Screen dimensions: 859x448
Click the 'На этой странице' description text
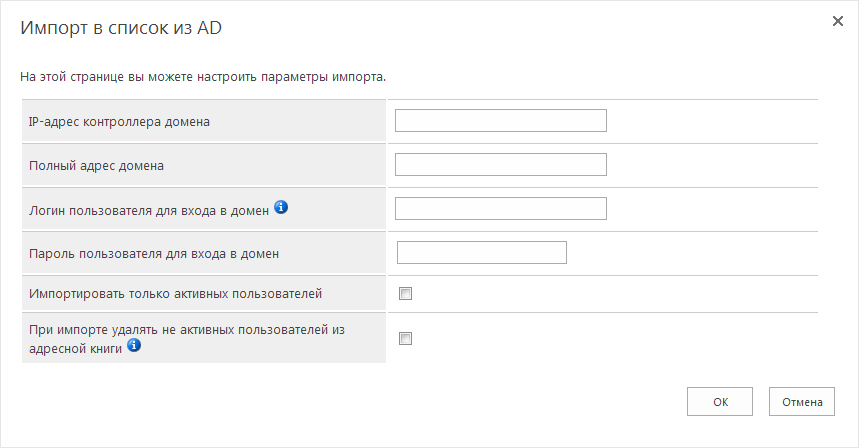203,77
